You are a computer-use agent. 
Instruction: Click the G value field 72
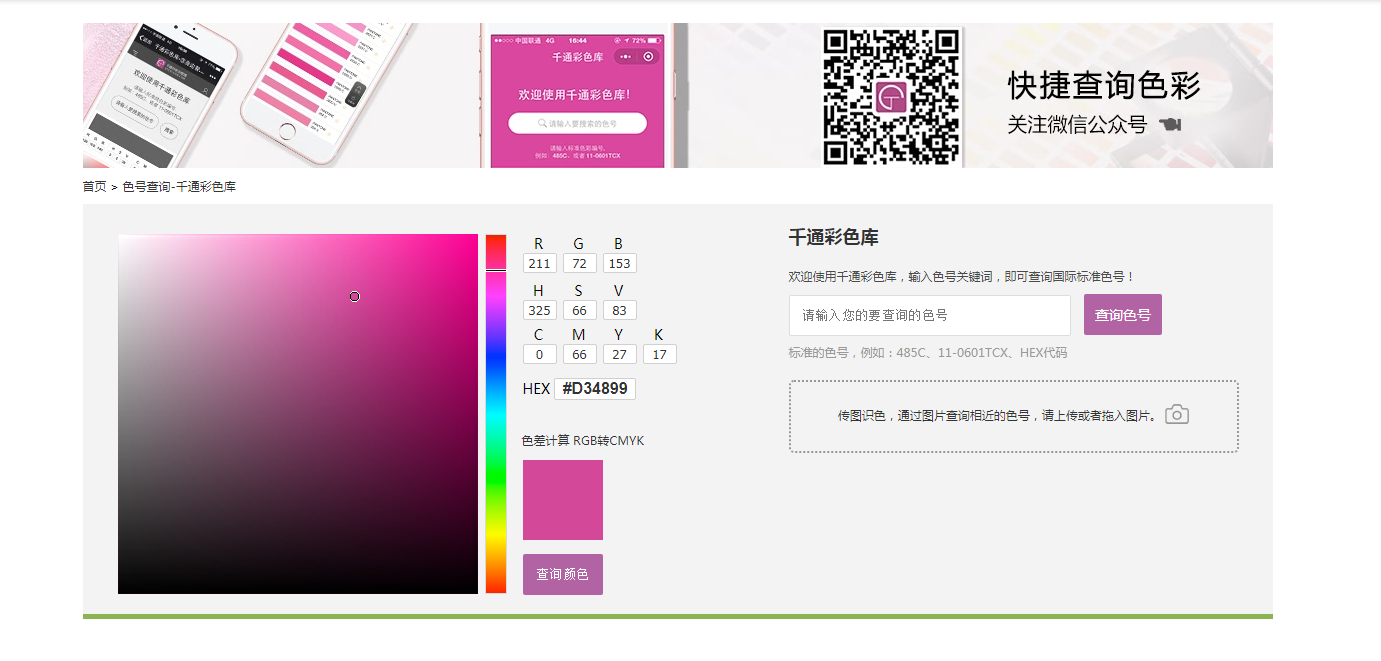580,263
